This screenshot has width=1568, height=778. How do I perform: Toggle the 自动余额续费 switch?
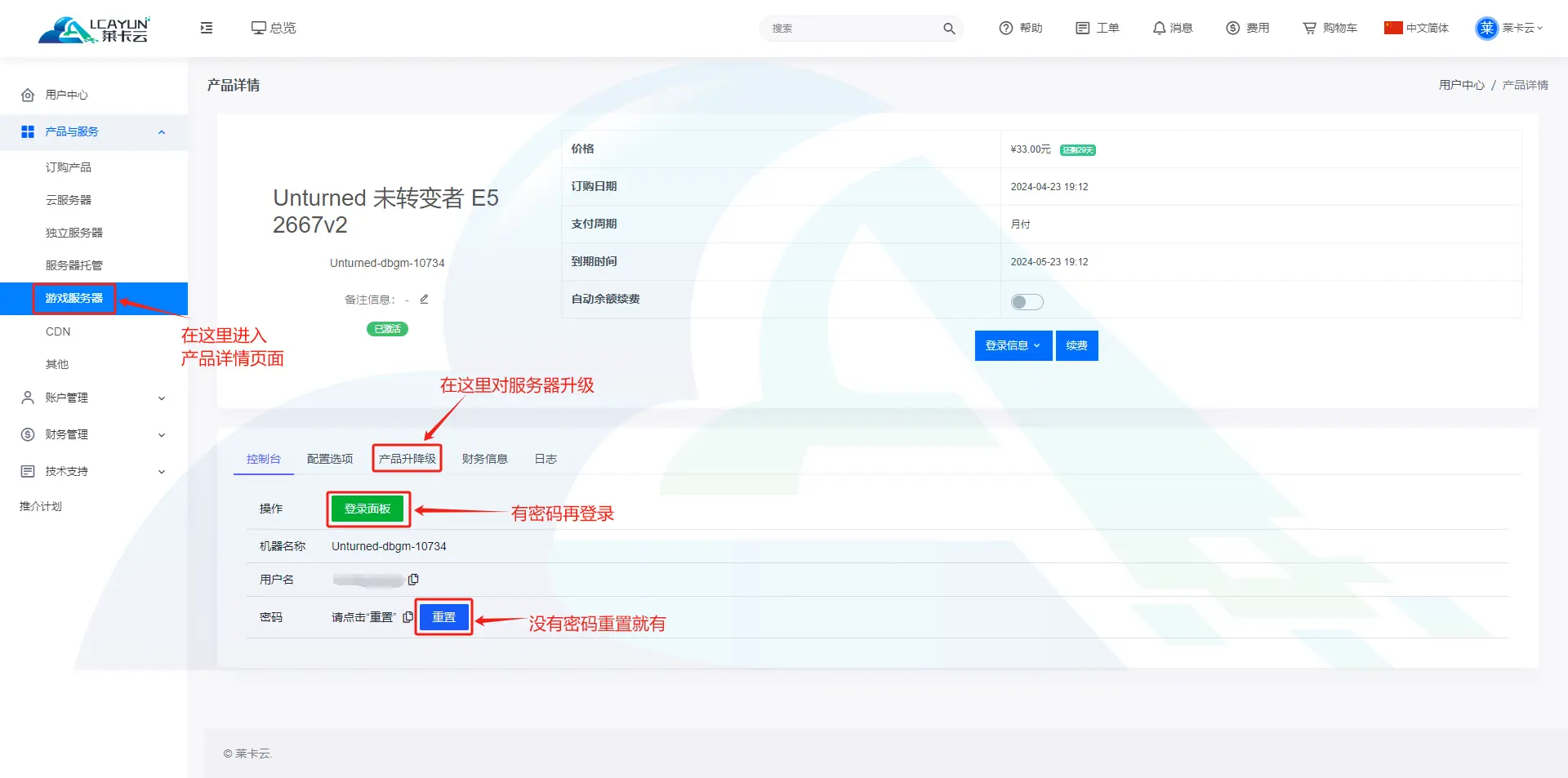click(x=1027, y=302)
